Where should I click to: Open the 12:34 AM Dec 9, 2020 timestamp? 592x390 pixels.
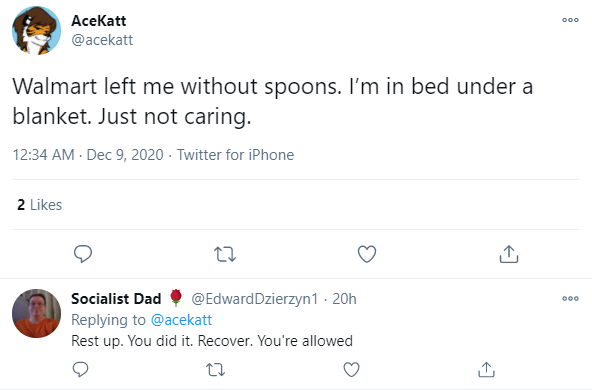tap(88, 155)
